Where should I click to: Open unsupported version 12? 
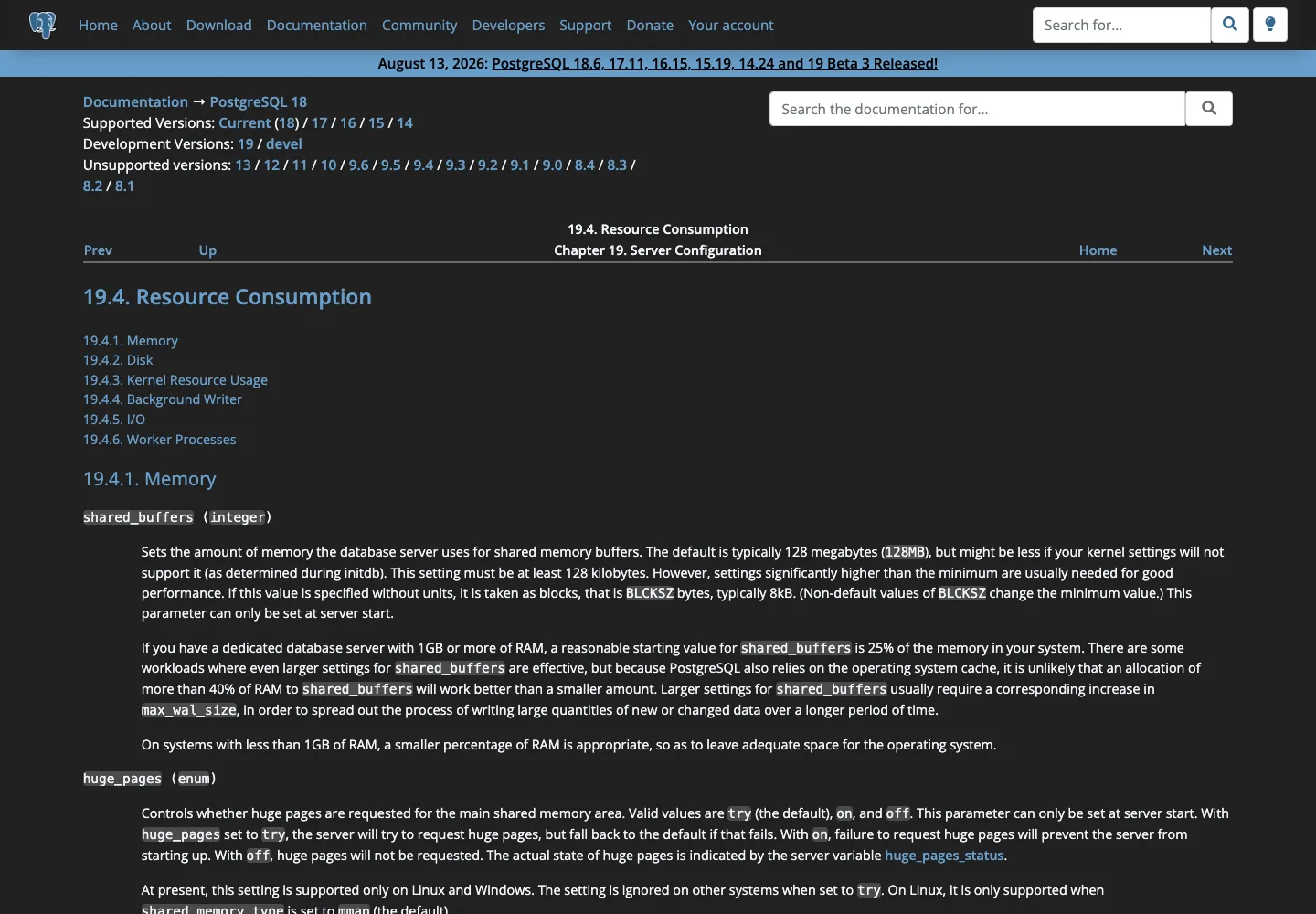pos(271,165)
